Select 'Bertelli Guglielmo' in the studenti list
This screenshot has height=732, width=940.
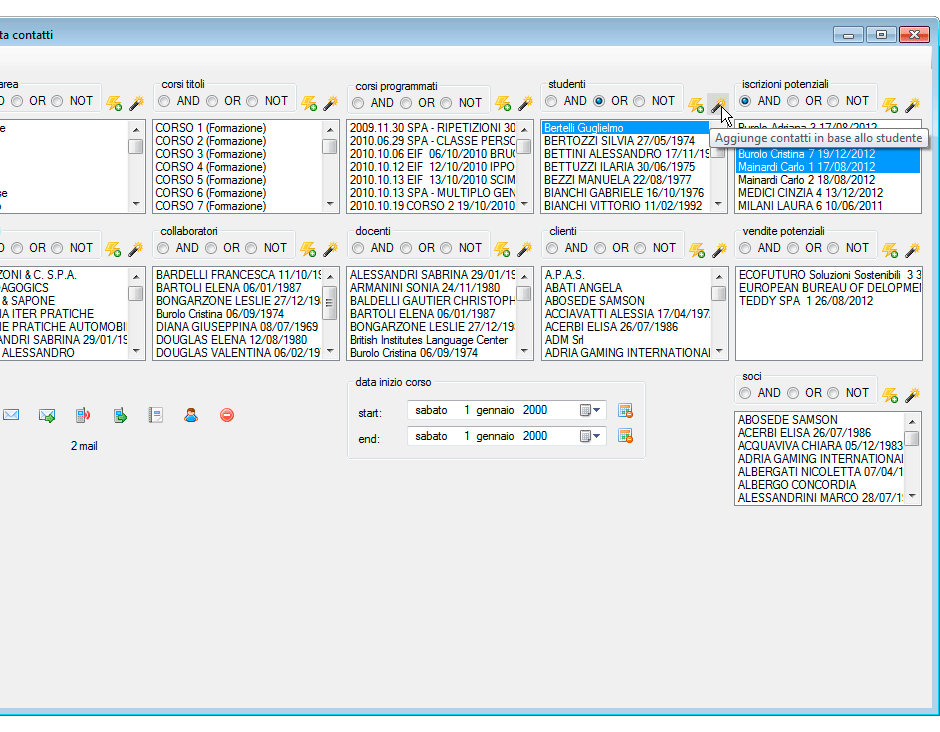pyautogui.click(x=626, y=128)
